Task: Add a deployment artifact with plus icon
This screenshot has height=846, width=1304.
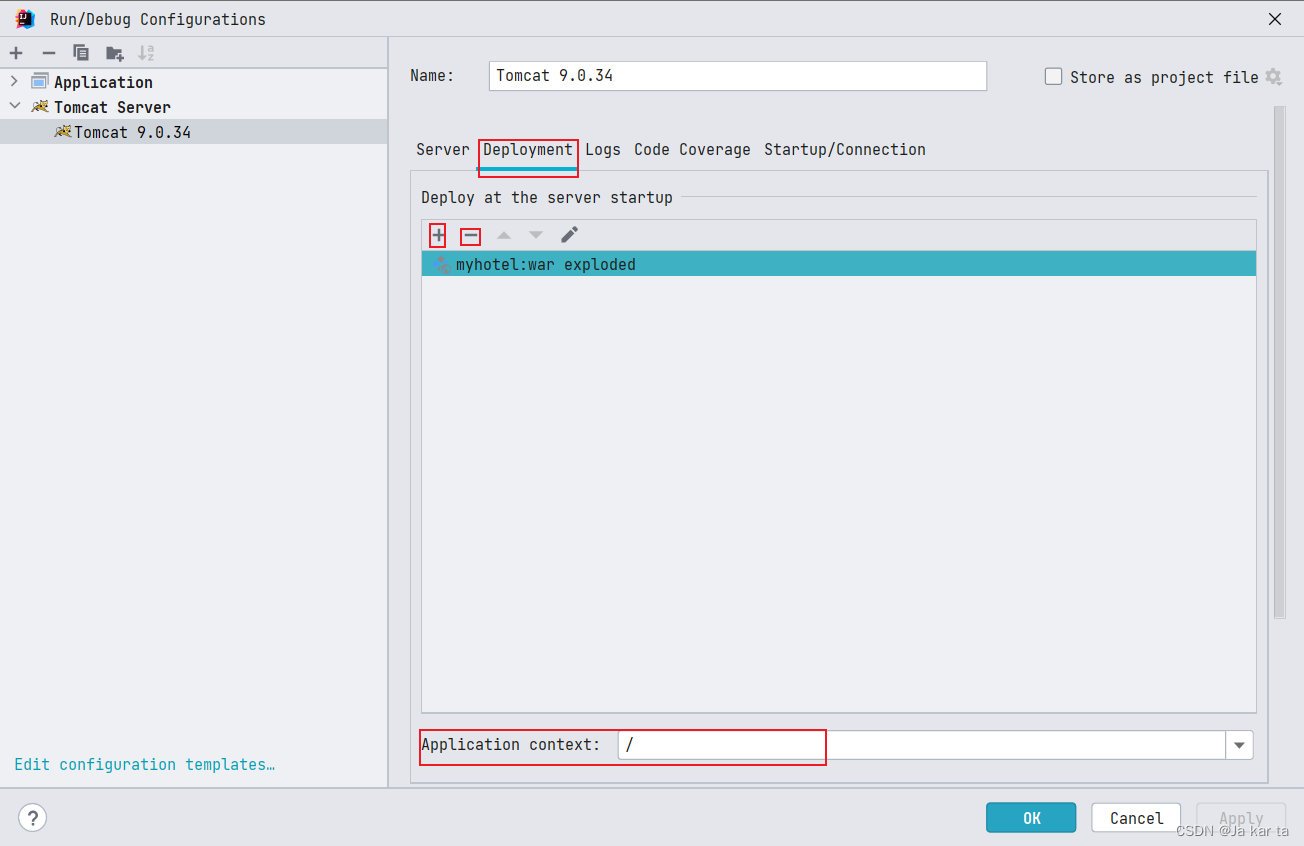Action: point(438,235)
